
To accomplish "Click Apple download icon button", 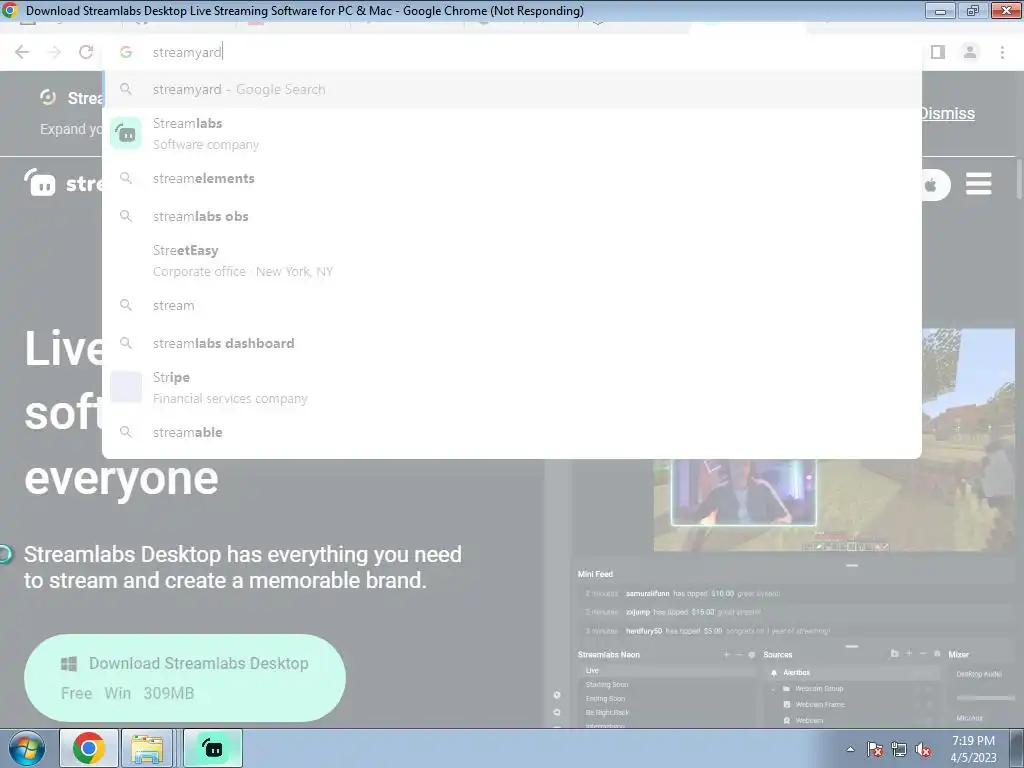I will click(933, 185).
